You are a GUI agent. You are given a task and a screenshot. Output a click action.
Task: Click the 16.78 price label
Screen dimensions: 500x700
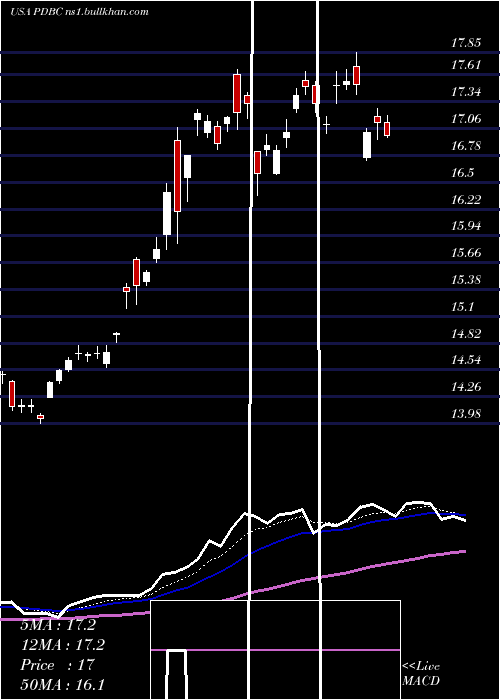tap(466, 146)
